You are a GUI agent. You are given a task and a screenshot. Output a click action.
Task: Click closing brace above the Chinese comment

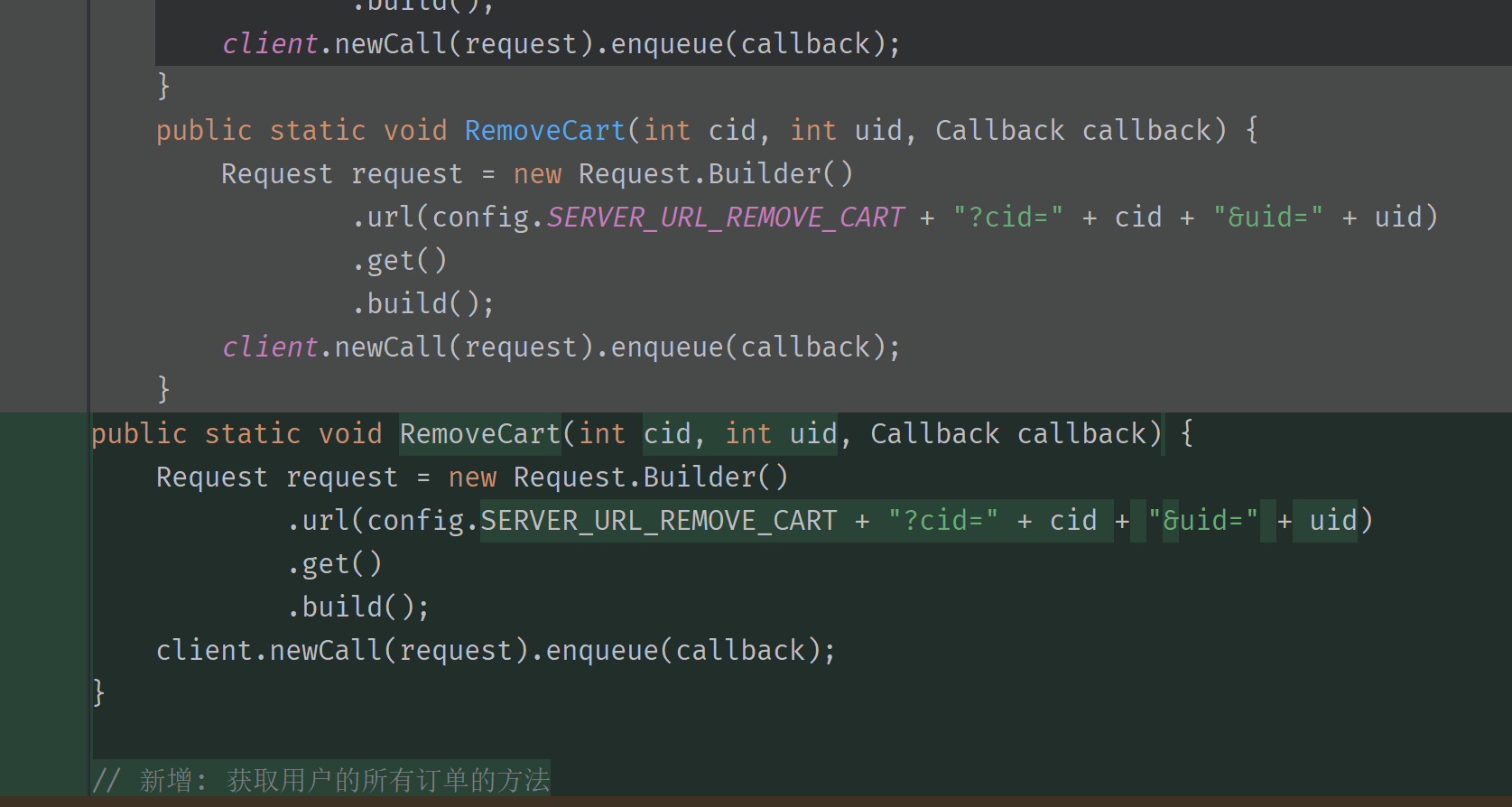(99, 693)
